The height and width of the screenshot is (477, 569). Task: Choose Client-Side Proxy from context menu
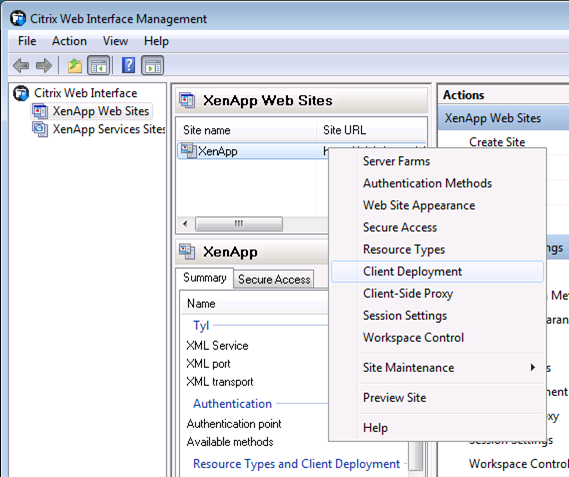[x=437, y=294]
